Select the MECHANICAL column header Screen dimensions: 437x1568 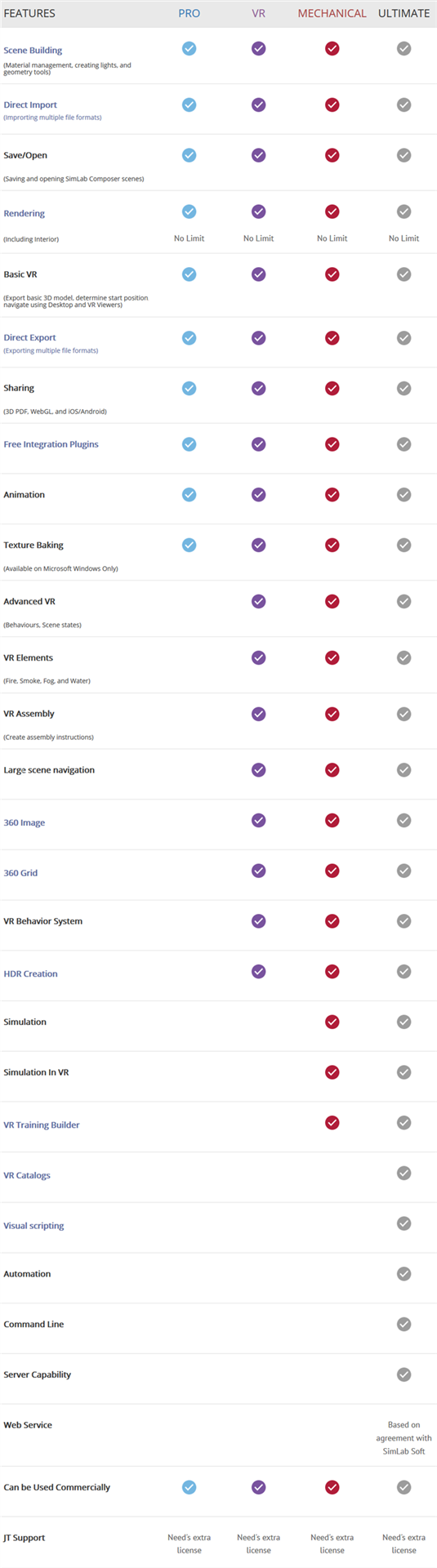(x=332, y=13)
